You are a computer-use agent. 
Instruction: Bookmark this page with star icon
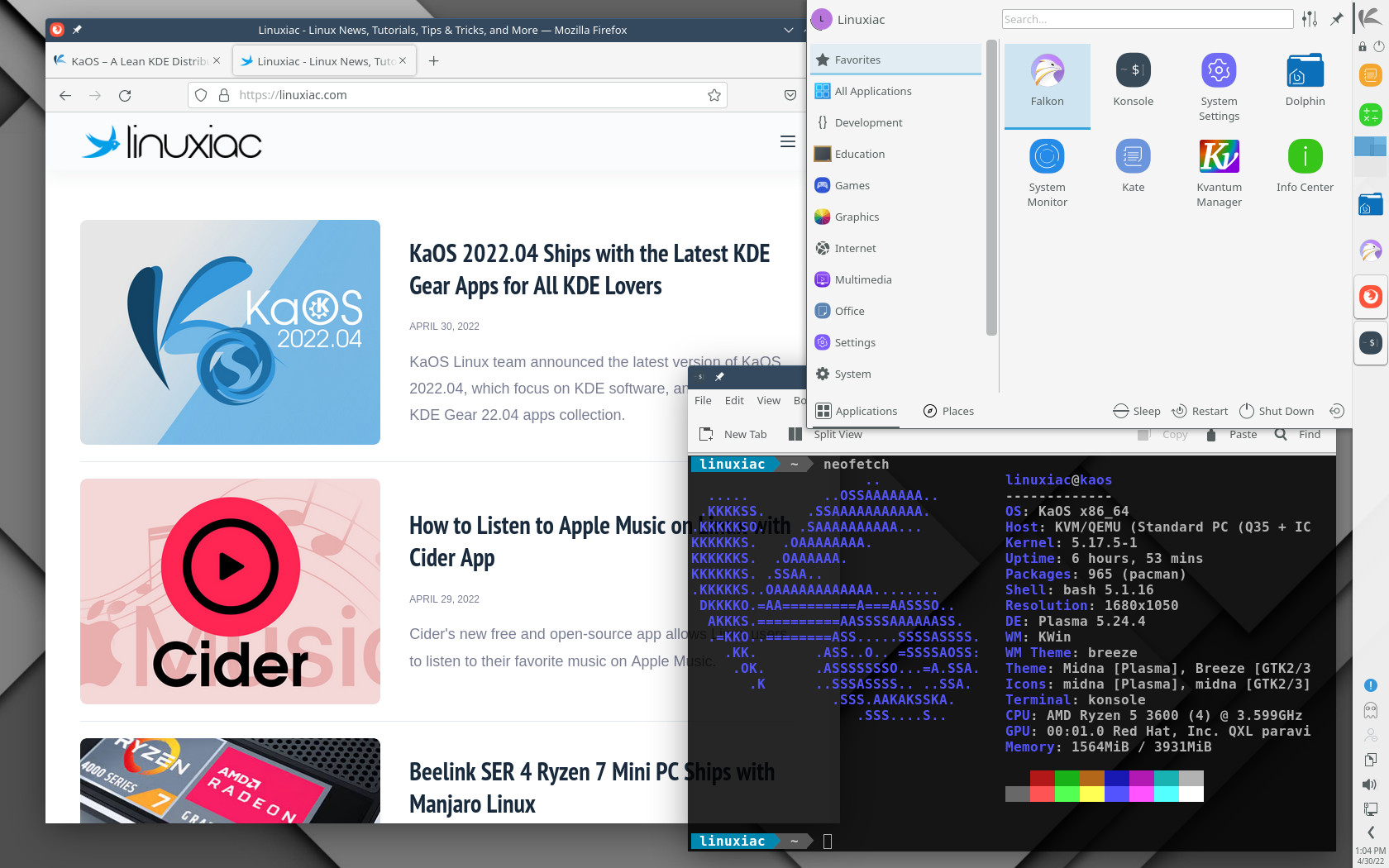pyautogui.click(x=714, y=95)
